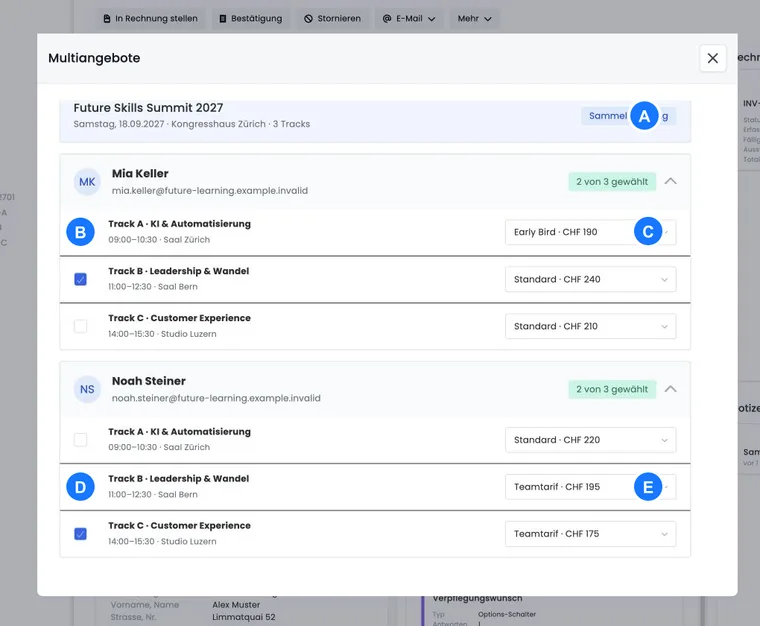Click the Noah Steiner name
760x626 pixels.
(x=149, y=381)
